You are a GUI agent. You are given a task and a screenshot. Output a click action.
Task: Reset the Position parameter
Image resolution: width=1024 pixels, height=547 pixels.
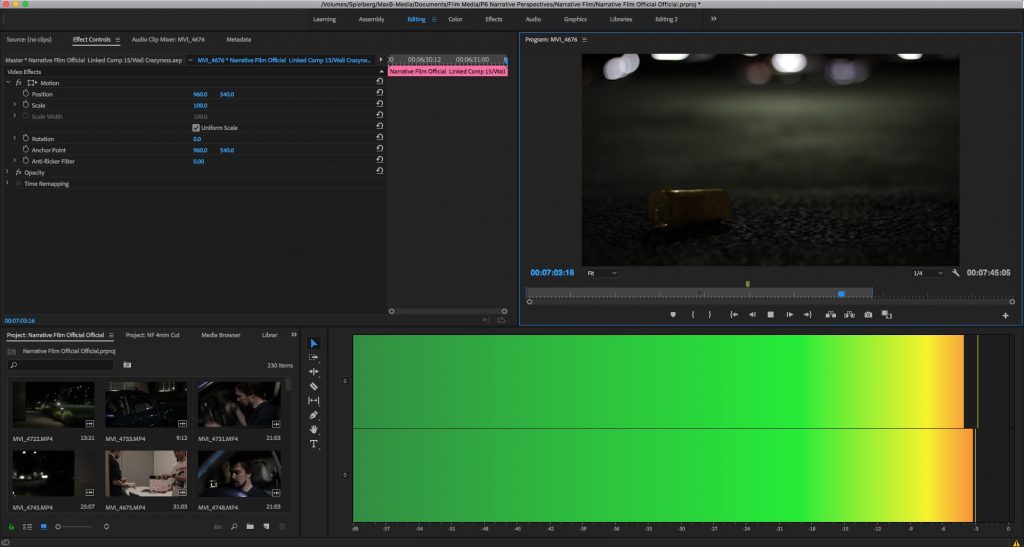point(380,94)
